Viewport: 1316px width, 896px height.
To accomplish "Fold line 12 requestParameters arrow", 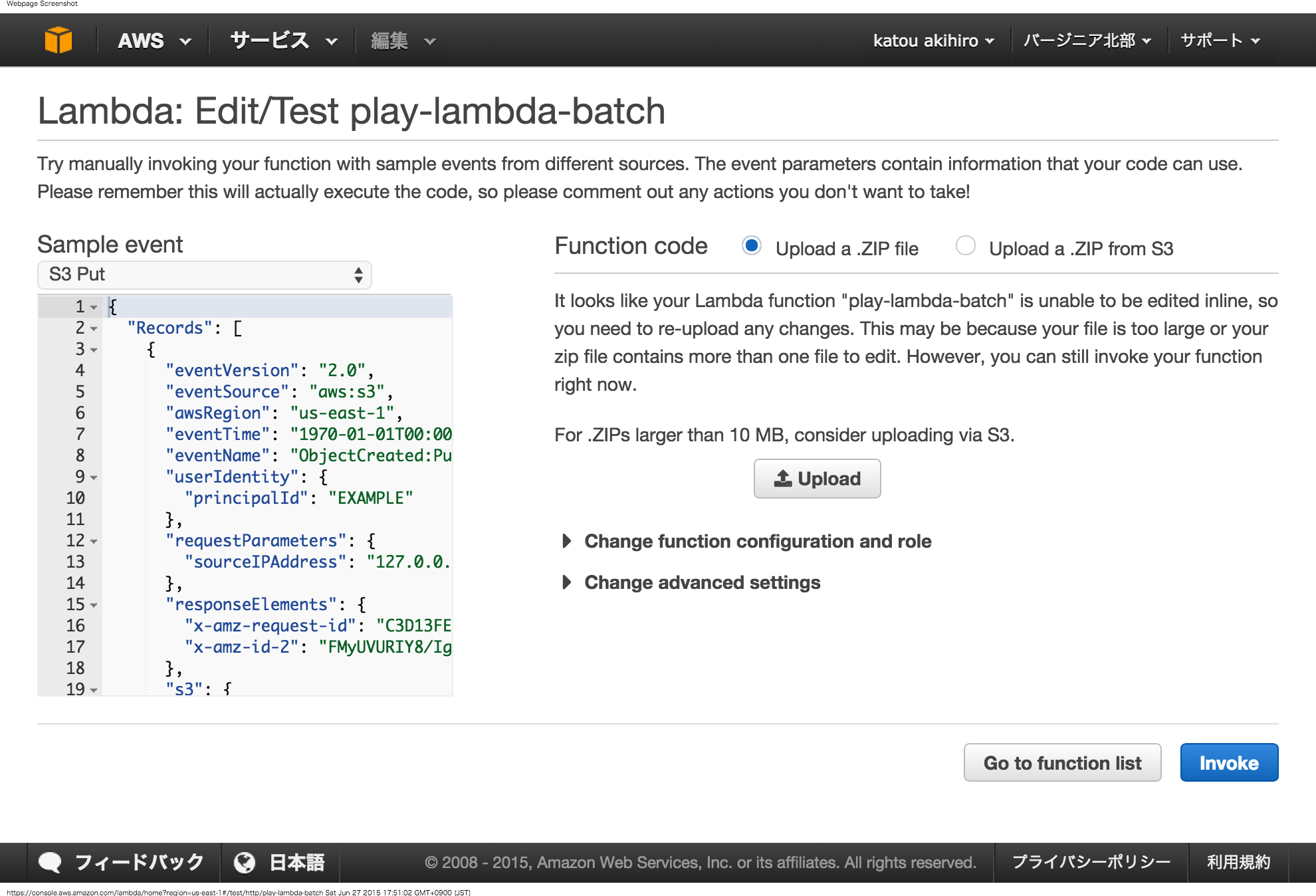I will coord(94,541).
